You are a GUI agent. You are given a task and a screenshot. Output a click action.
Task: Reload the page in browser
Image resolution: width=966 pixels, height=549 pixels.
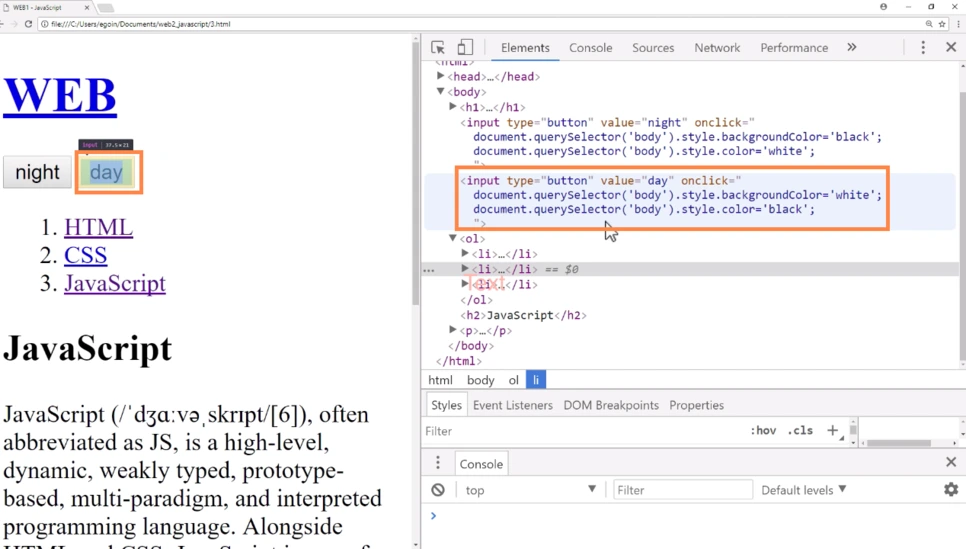[28, 24]
